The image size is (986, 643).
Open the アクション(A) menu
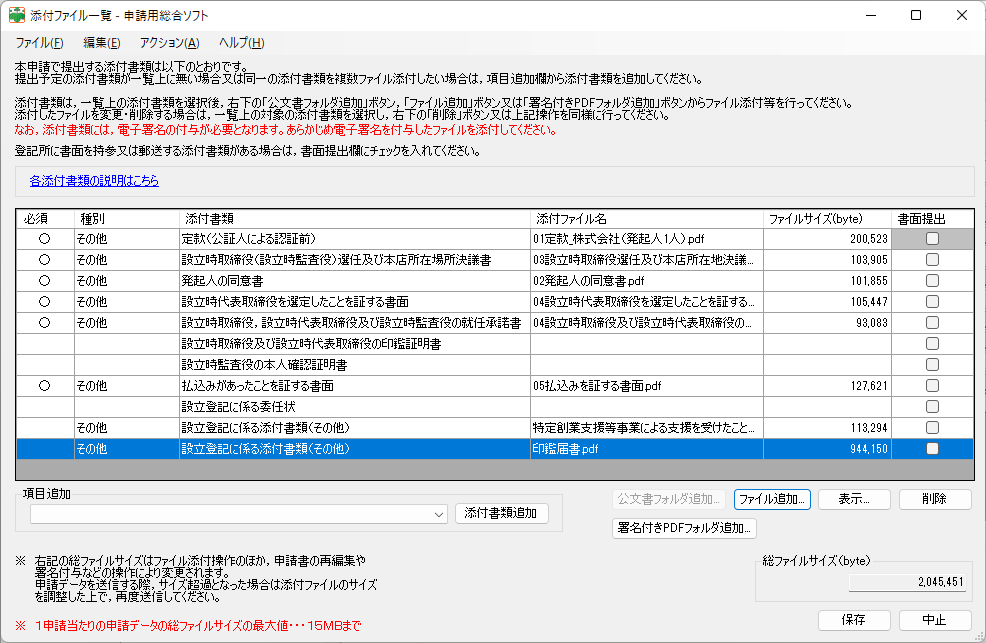click(169, 43)
